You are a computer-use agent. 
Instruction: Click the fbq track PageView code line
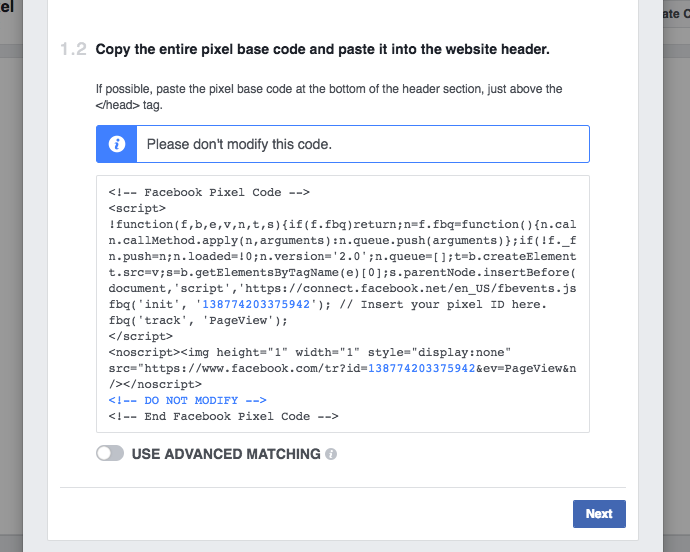198,320
